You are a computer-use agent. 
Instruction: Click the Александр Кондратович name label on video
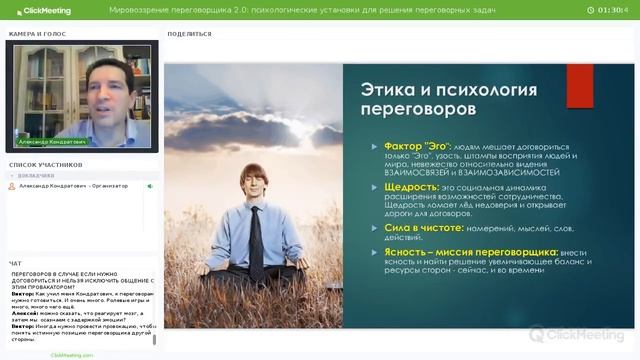point(52,142)
